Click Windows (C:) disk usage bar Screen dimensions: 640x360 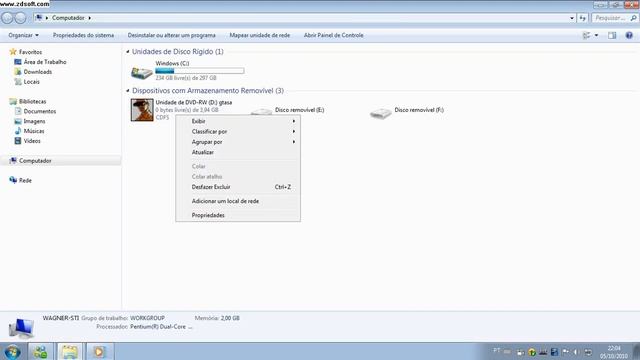pos(200,71)
